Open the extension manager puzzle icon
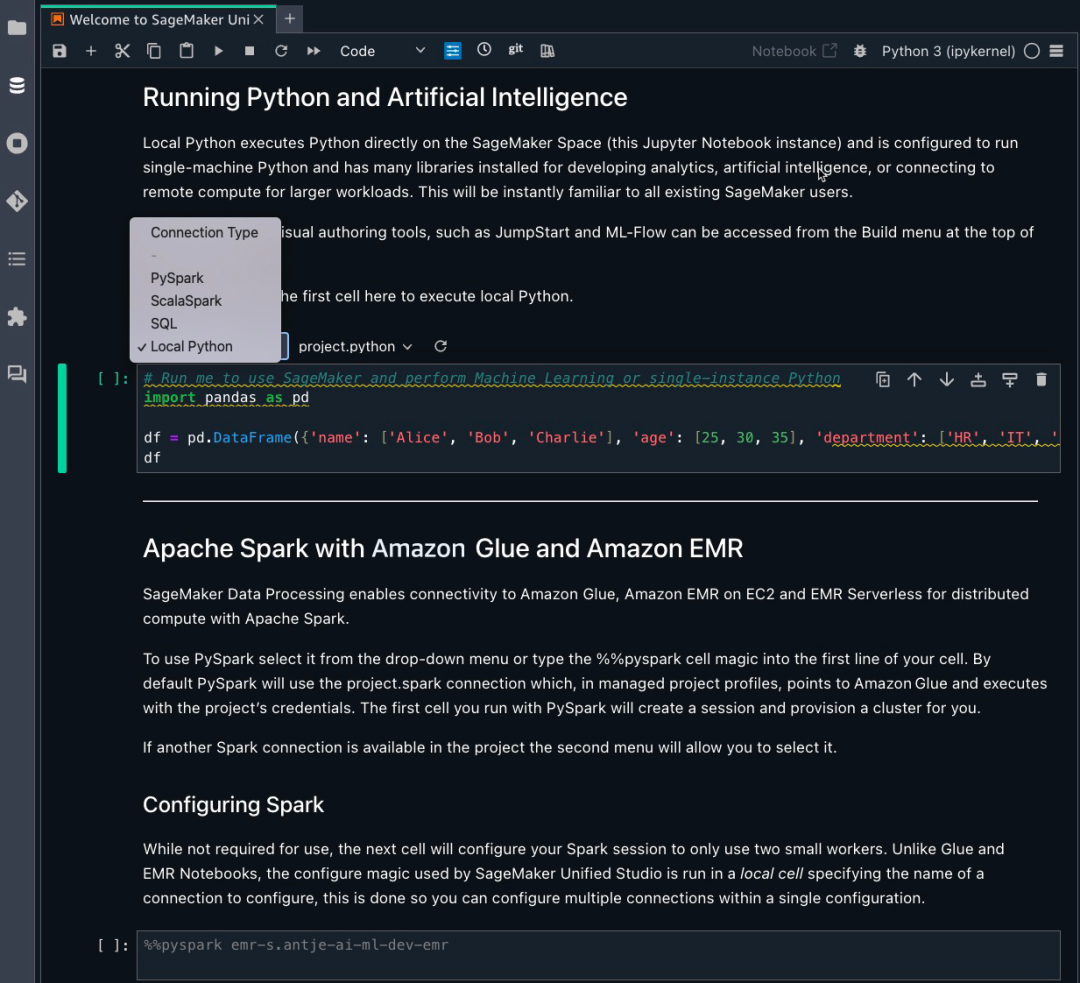 pyautogui.click(x=17, y=317)
